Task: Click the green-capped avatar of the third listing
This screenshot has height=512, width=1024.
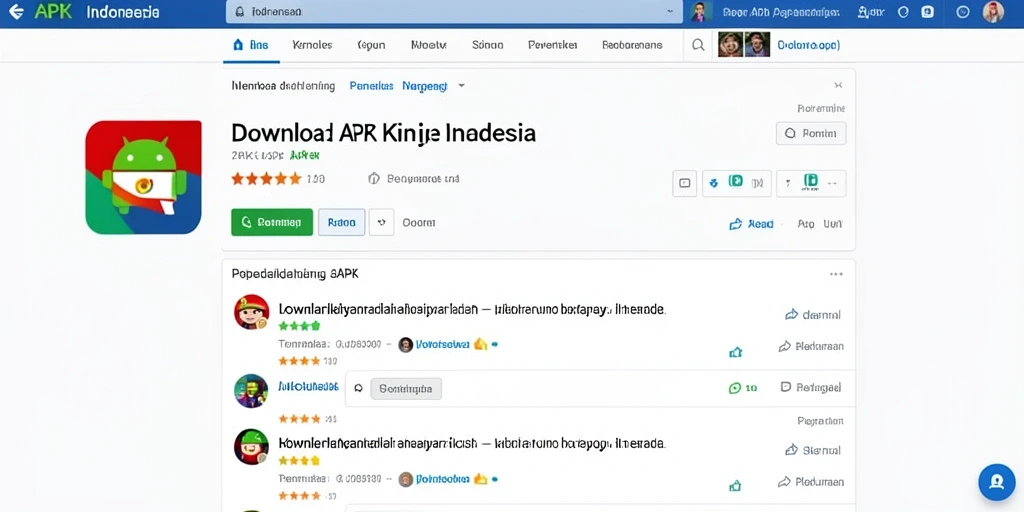Action: pos(251,447)
